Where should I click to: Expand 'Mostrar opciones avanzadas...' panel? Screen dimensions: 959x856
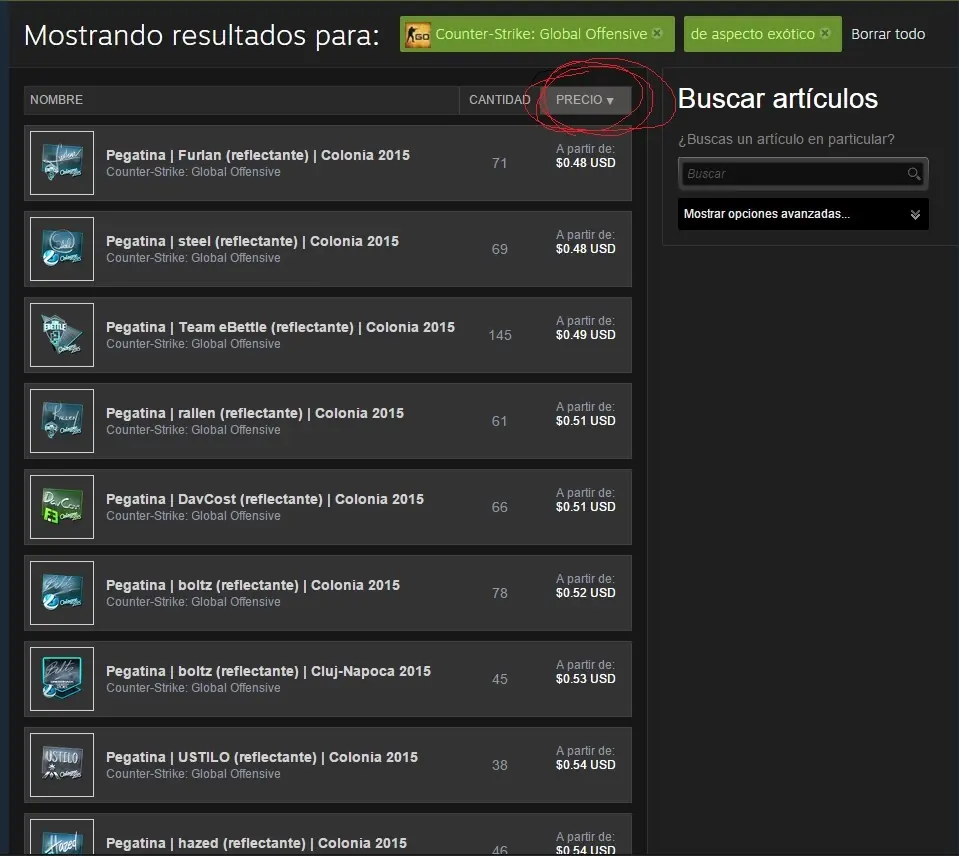coord(803,214)
